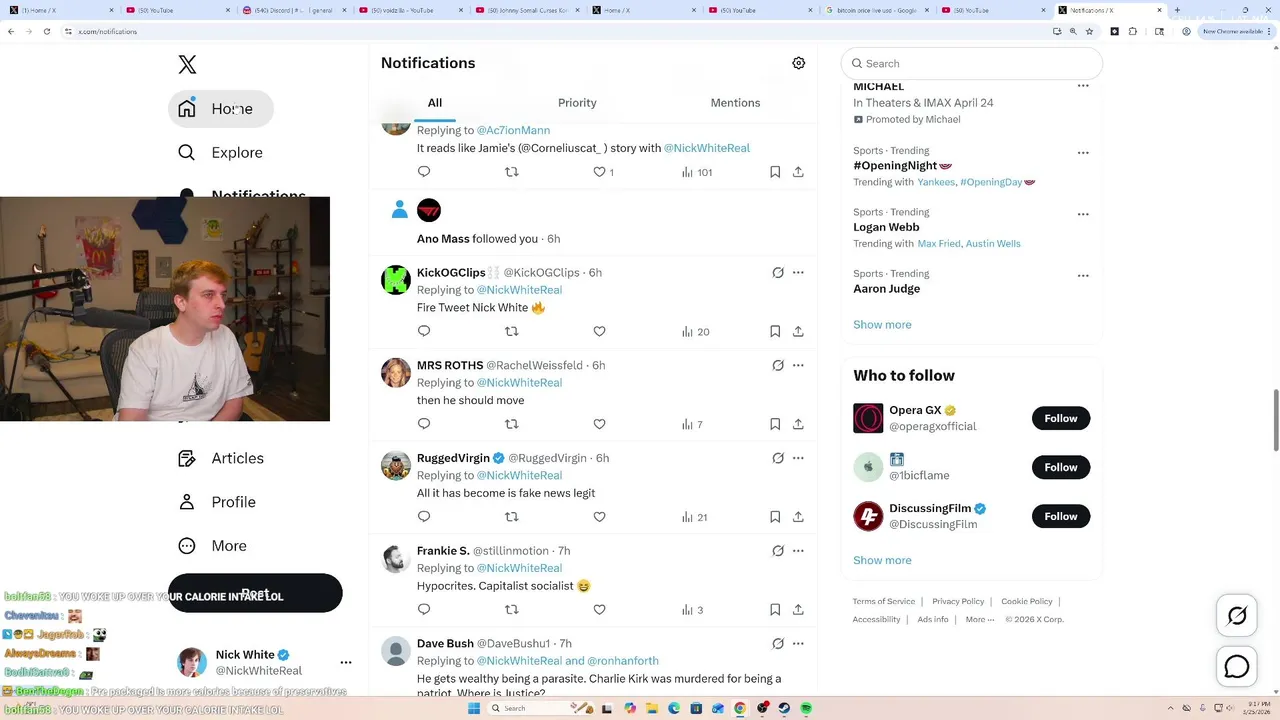The height and width of the screenshot is (720, 1280).
Task: Switch to the All notifications tab
Action: pyautogui.click(x=435, y=103)
